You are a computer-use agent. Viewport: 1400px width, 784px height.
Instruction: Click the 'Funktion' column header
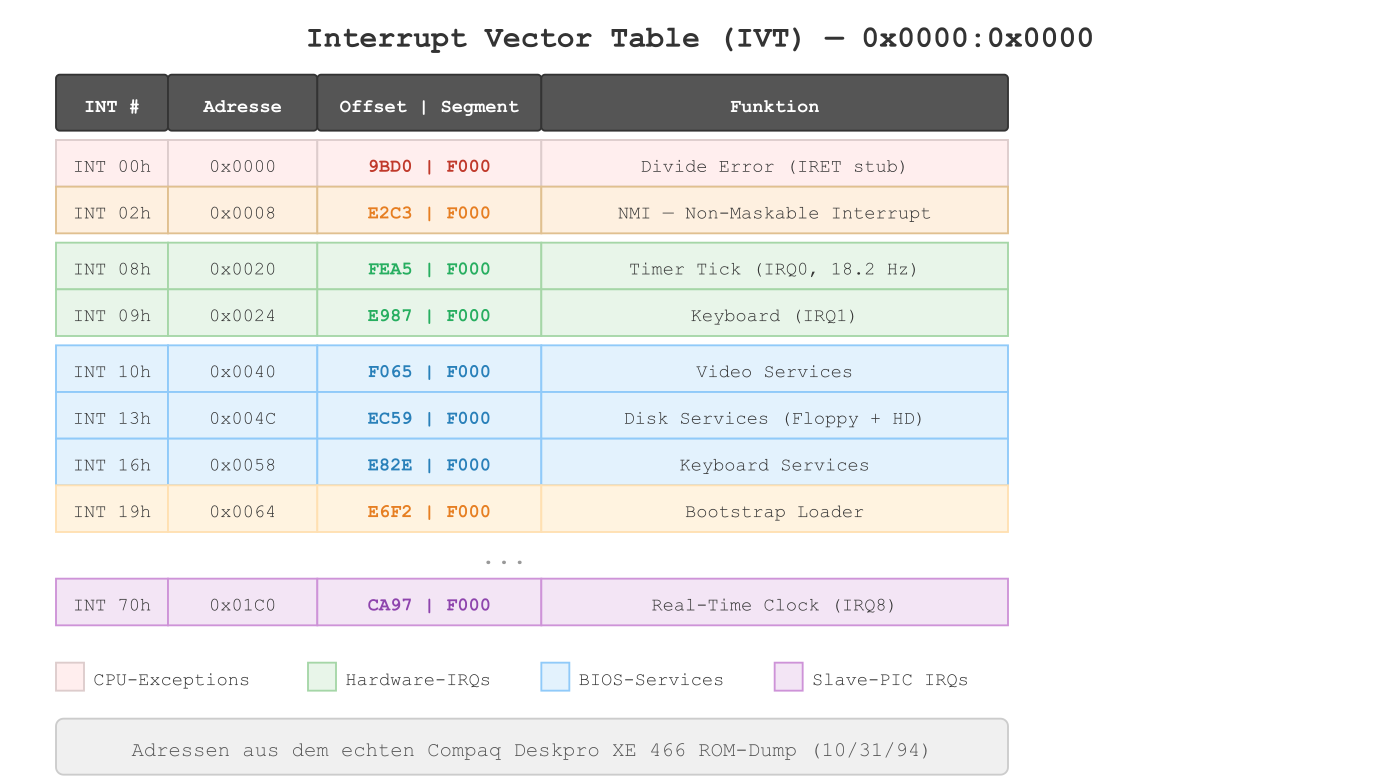tap(775, 103)
